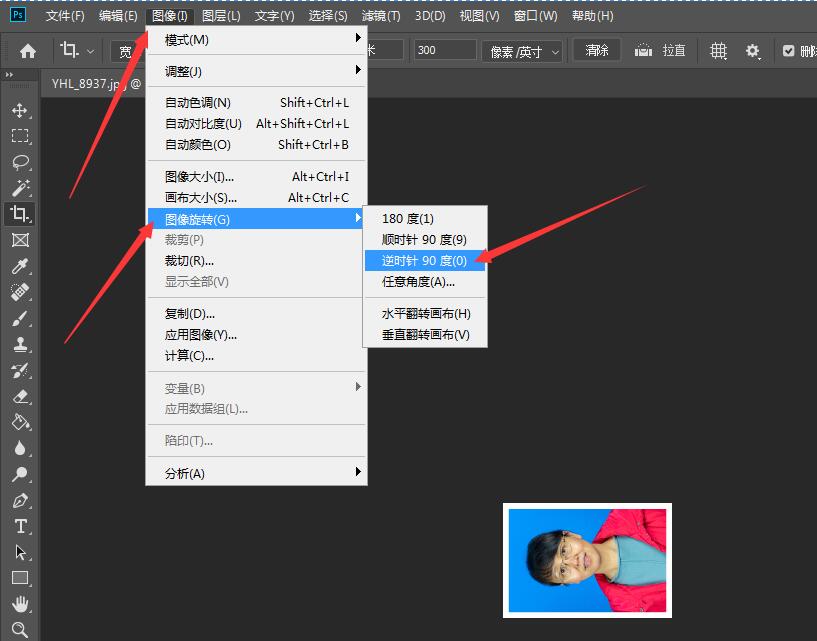
Task: Select the Spot Healing Brush tool
Action: (20, 292)
